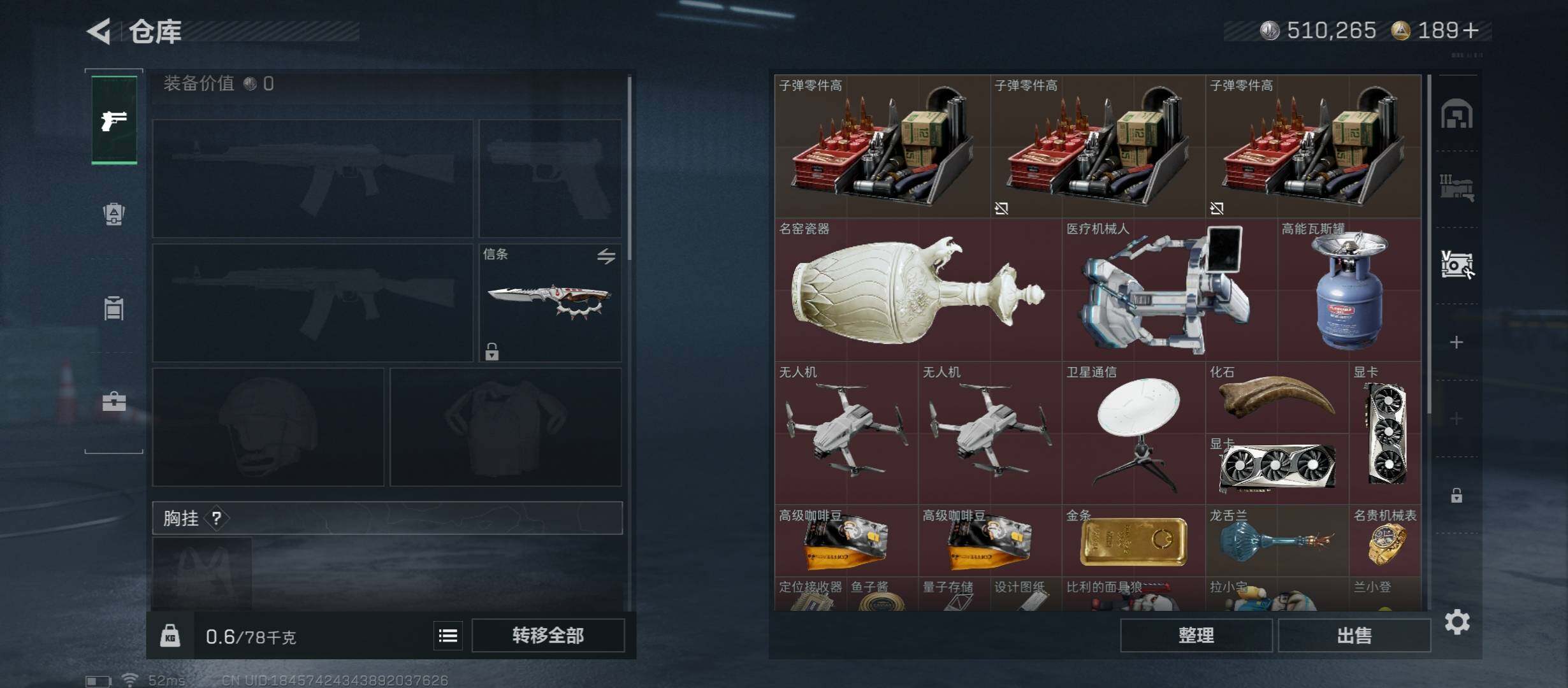Image resolution: width=1568 pixels, height=688 pixels.
Task: Open the backpack tab in left sidebar
Action: [x=114, y=213]
